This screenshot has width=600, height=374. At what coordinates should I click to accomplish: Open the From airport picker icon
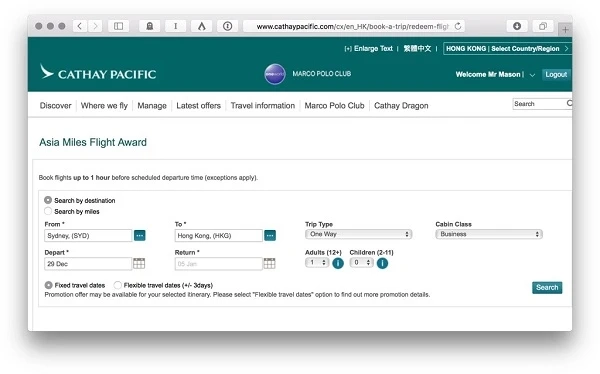(140, 235)
